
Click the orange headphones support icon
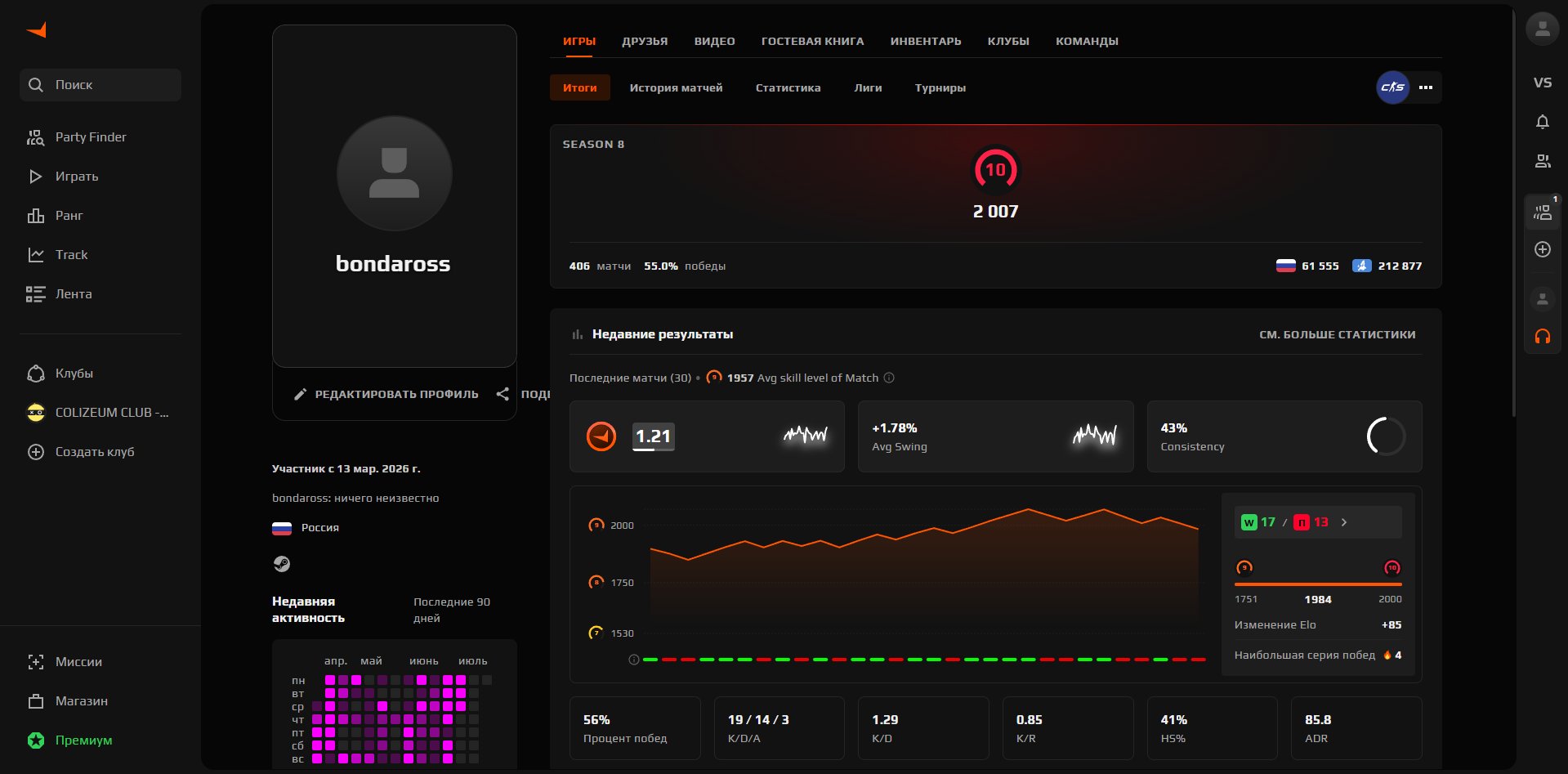(x=1543, y=336)
